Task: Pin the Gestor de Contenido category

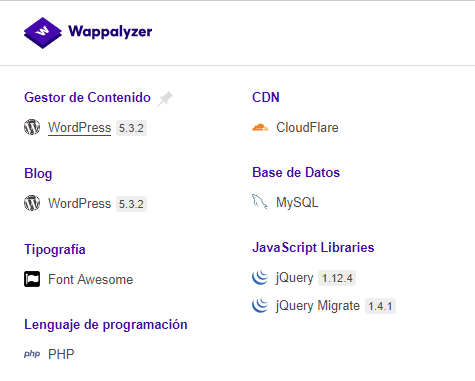Action: (165, 99)
